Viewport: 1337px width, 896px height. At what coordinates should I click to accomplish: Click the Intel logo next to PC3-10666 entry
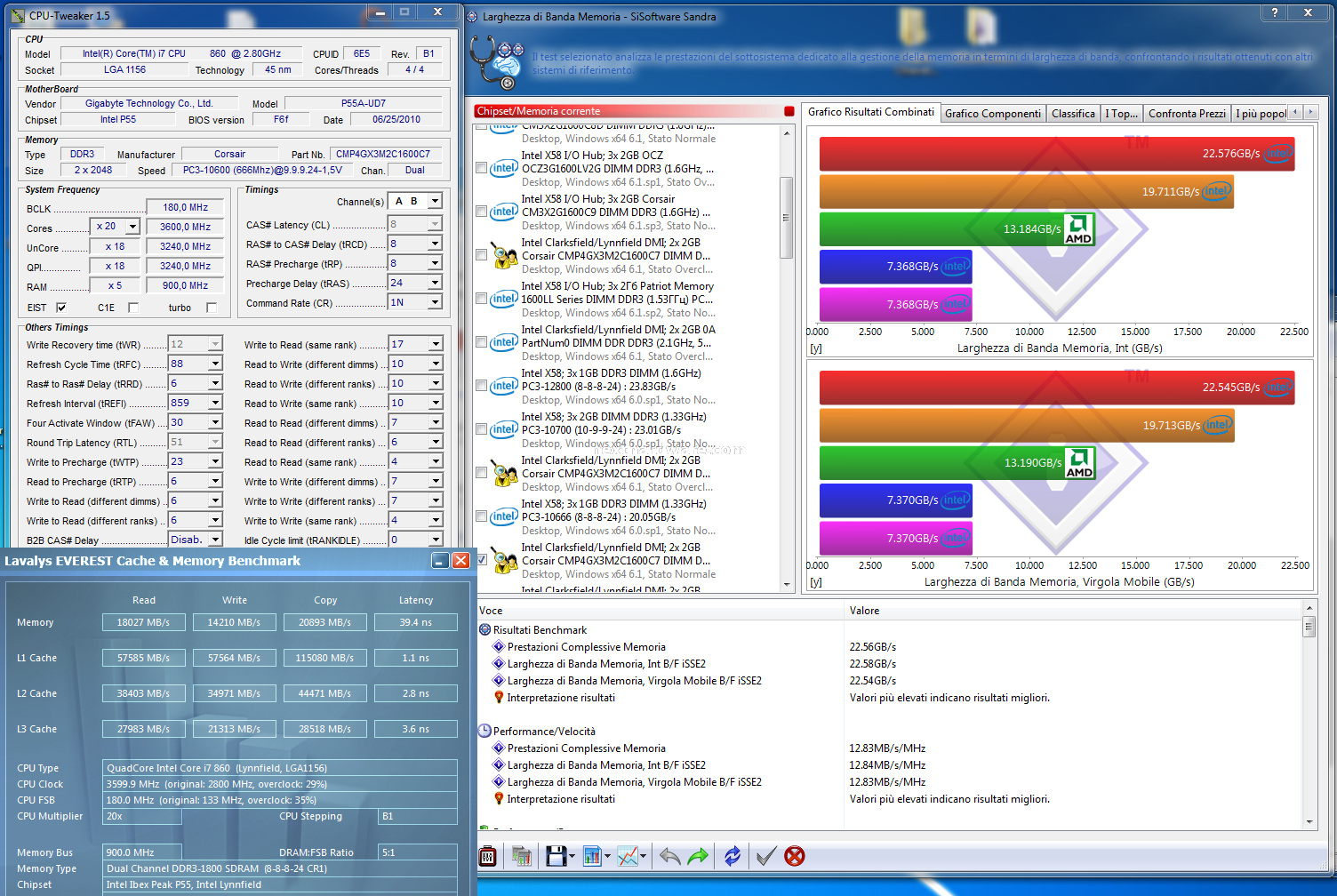[x=504, y=516]
